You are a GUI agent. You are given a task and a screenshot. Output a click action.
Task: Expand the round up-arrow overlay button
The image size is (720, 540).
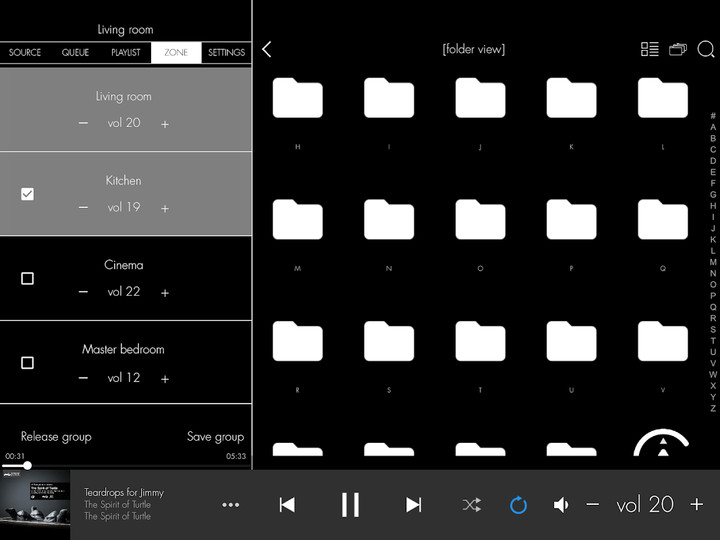(661, 449)
